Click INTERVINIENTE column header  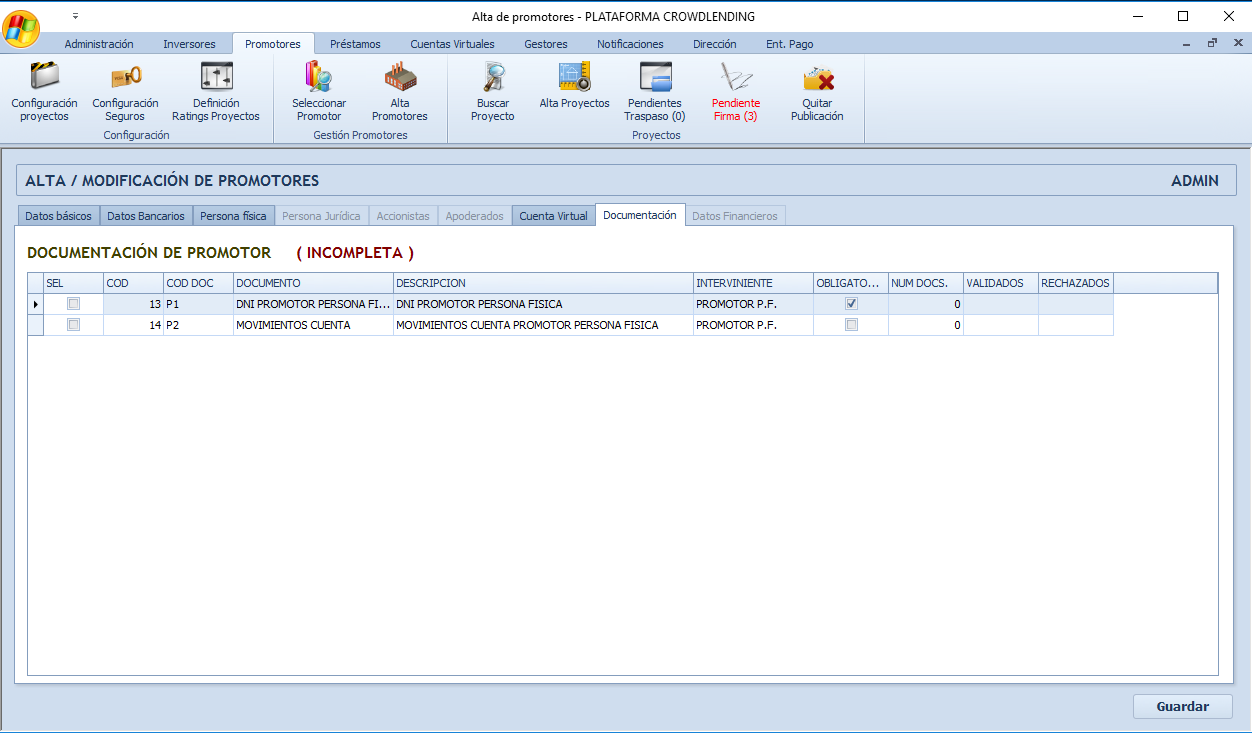point(753,283)
